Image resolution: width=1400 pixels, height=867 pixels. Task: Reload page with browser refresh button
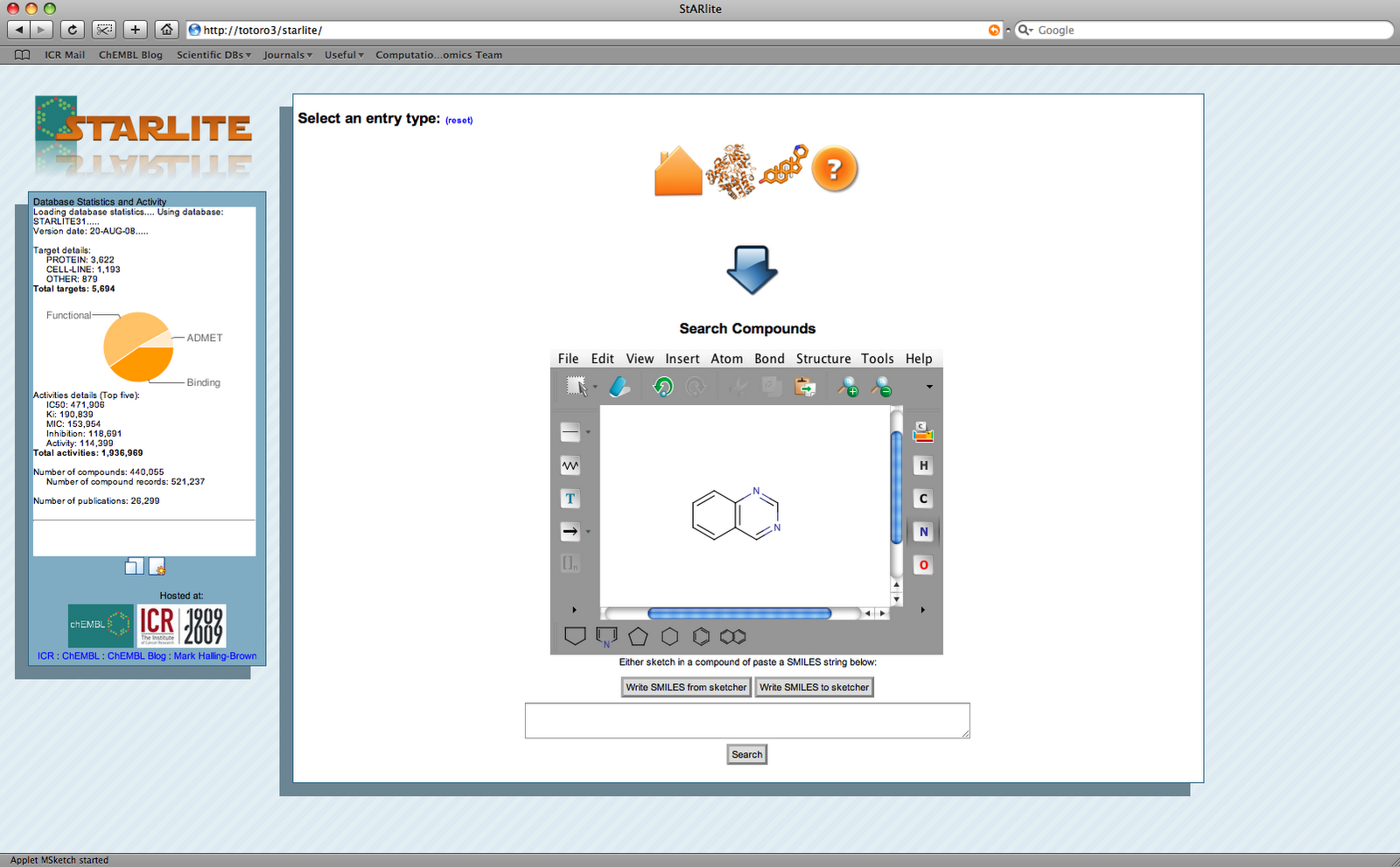coord(73,30)
